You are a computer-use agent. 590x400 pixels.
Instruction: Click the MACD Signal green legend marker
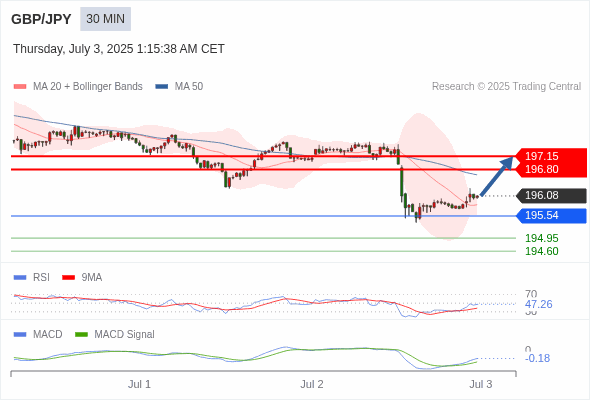[x=81, y=334]
